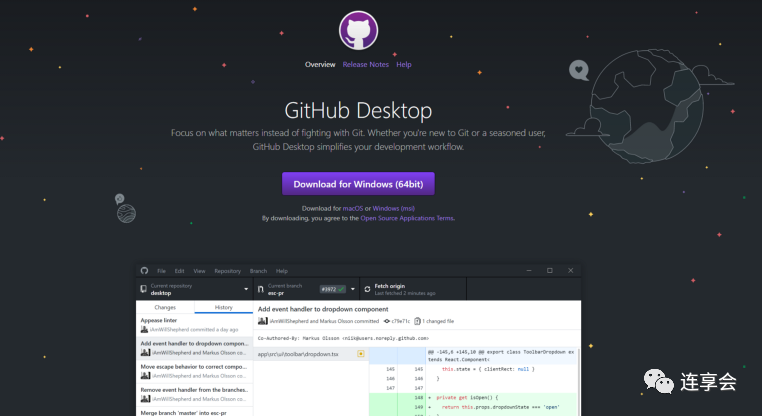Expand the Current repository dropdown
The height and width of the screenshot is (416, 762).
point(195,289)
